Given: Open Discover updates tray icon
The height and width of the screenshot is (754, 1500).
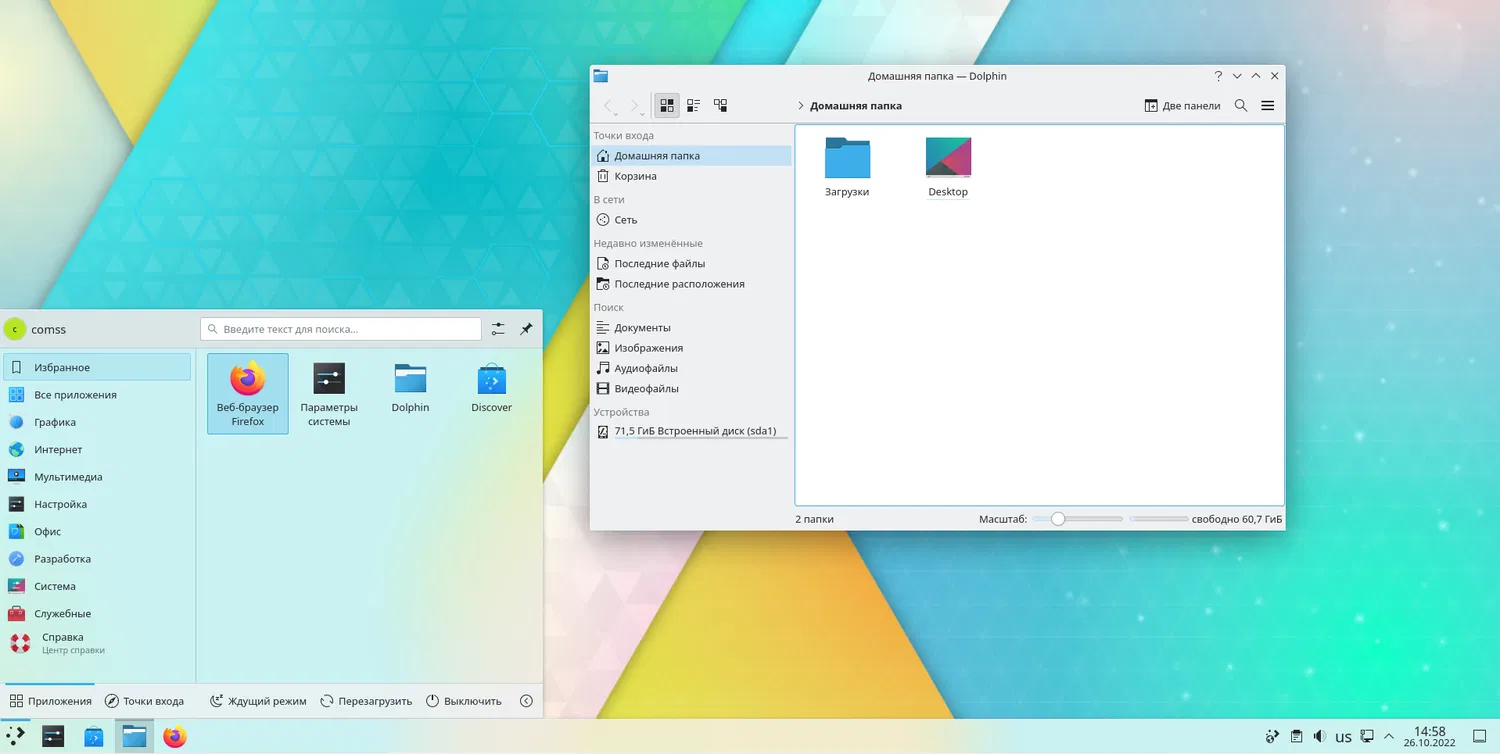Looking at the screenshot, I should pos(1272,737).
